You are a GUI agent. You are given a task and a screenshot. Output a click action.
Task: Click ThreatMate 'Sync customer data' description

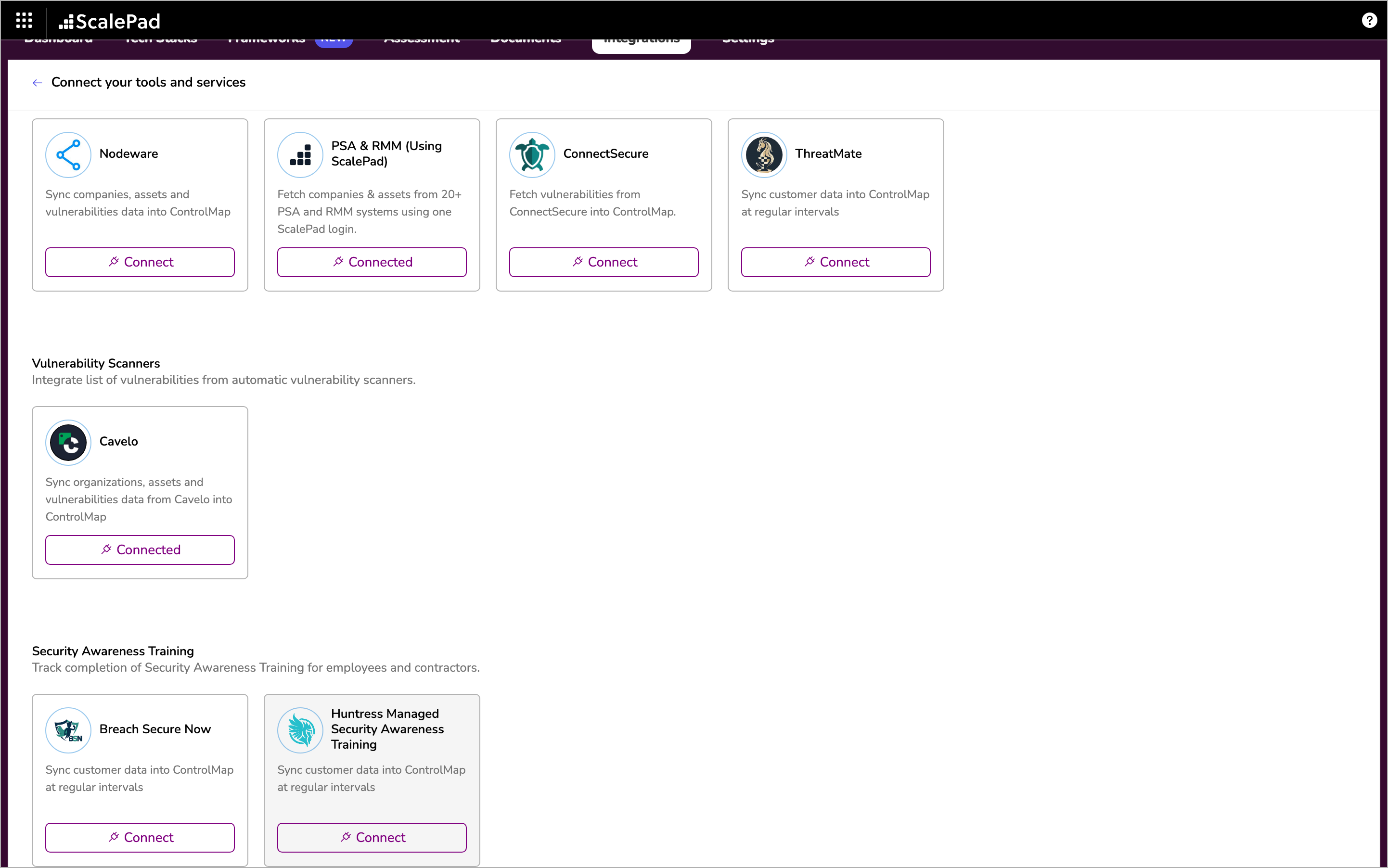[x=835, y=203]
